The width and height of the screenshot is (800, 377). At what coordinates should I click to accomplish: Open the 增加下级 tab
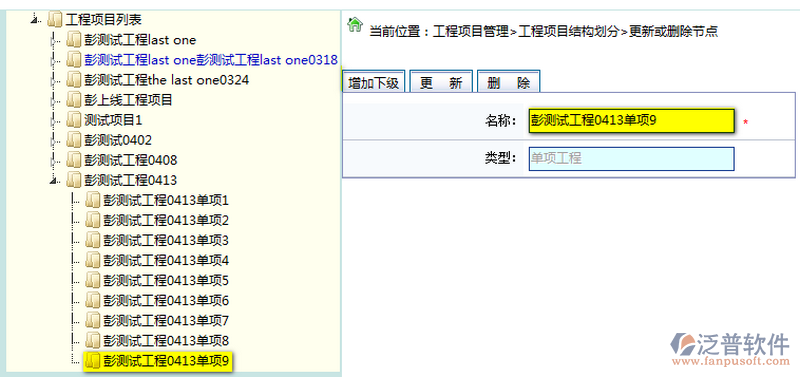point(373,83)
